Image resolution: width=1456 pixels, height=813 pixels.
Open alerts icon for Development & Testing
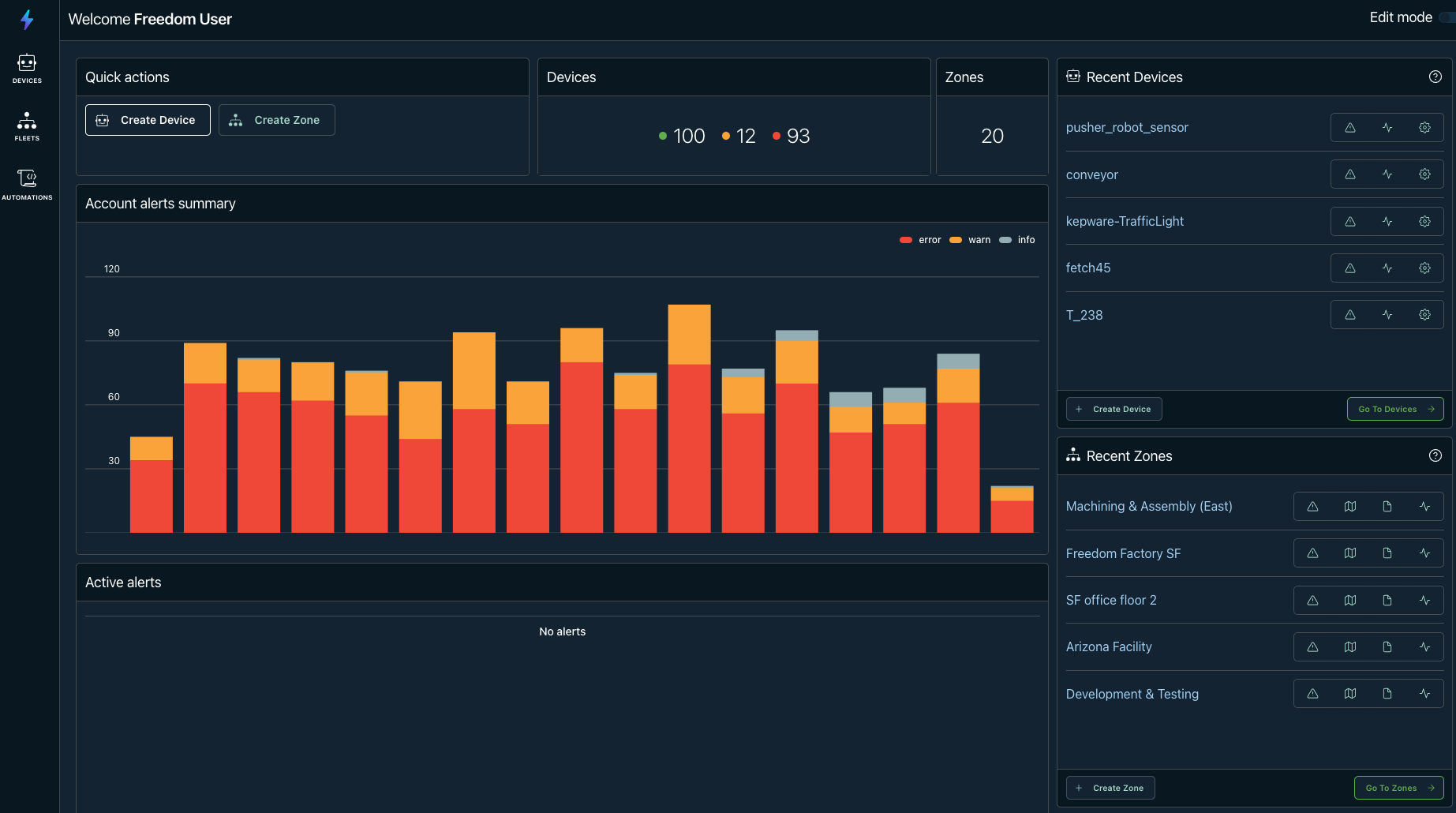click(x=1313, y=694)
